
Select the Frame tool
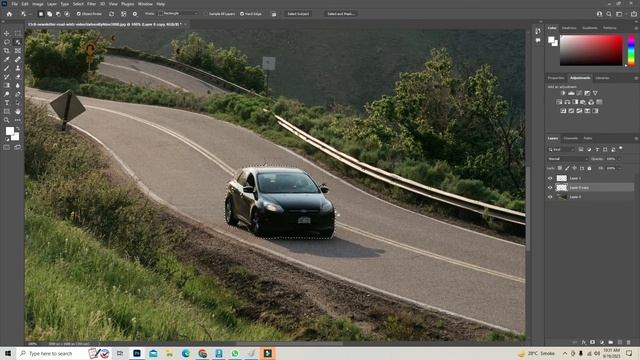coord(18,51)
